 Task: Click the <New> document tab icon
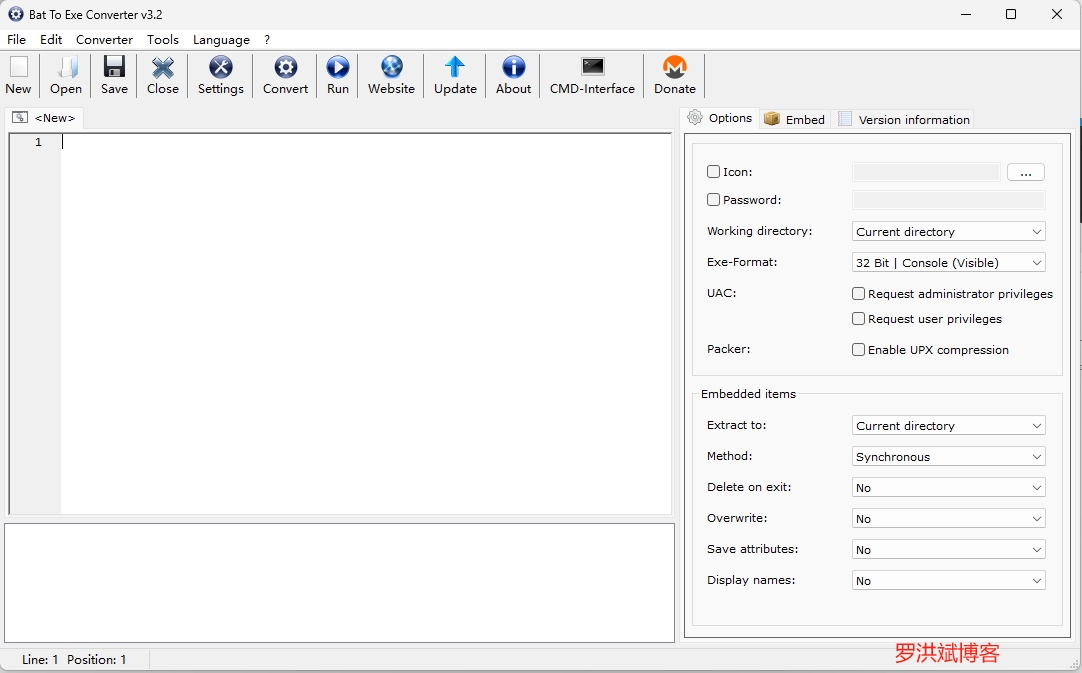pyautogui.click(x=20, y=117)
